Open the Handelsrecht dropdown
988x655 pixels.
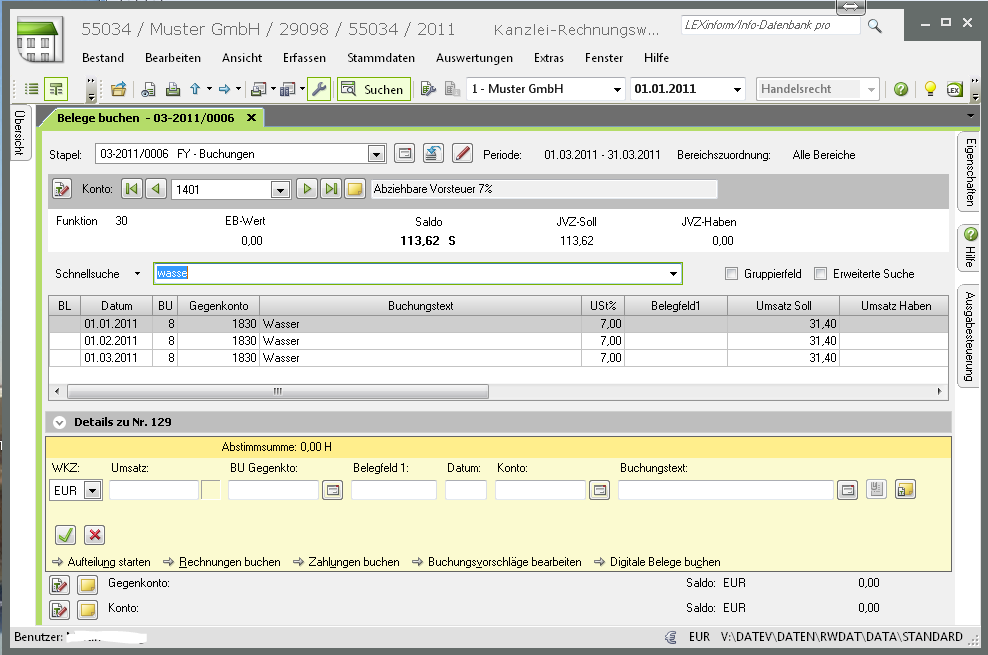871,89
